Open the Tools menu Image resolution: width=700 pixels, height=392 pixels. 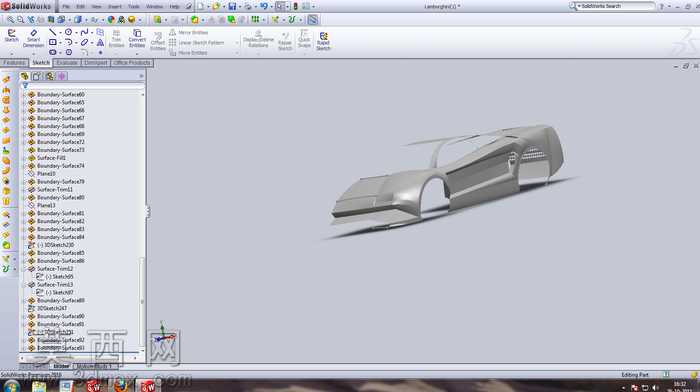click(x=133, y=7)
